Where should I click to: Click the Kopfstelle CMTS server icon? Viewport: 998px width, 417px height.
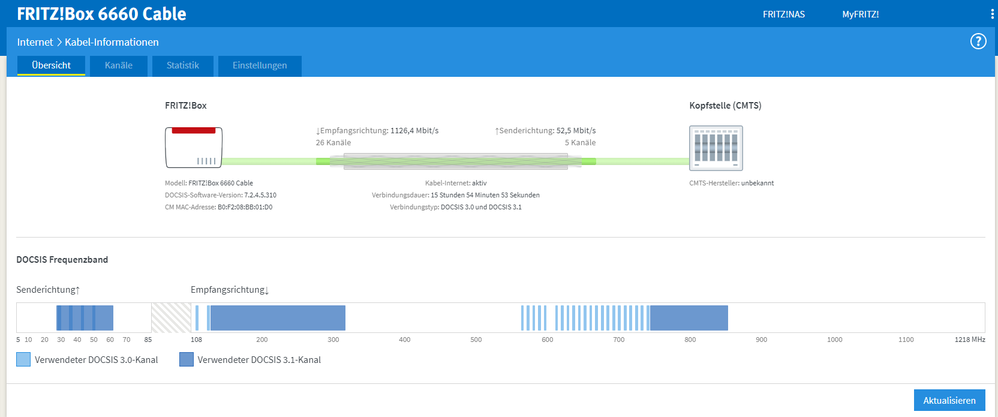[x=715, y=148]
